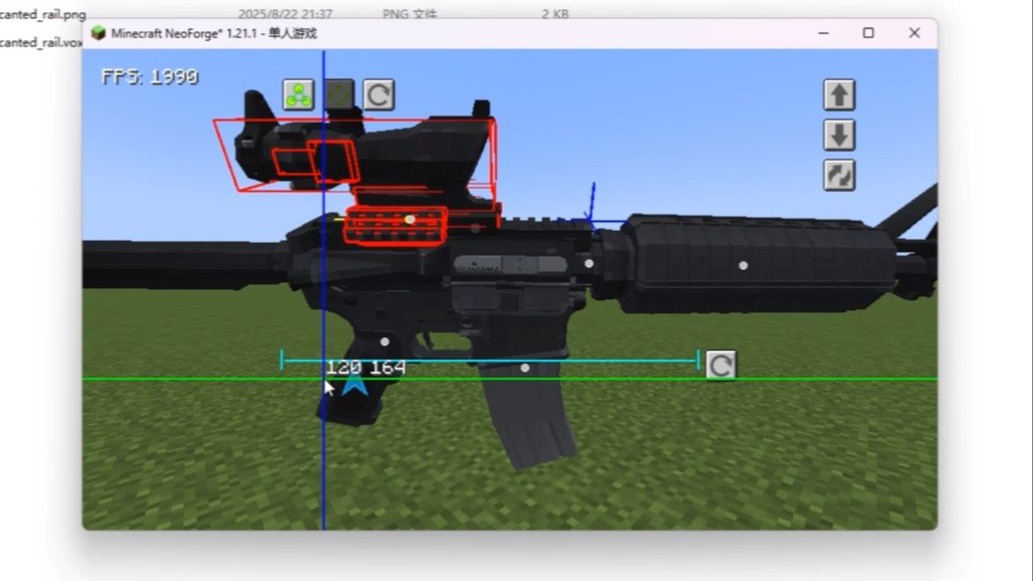Click the Minecraft grass block window icon
Image resolution: width=1033 pixels, height=581 pixels.
pos(98,33)
